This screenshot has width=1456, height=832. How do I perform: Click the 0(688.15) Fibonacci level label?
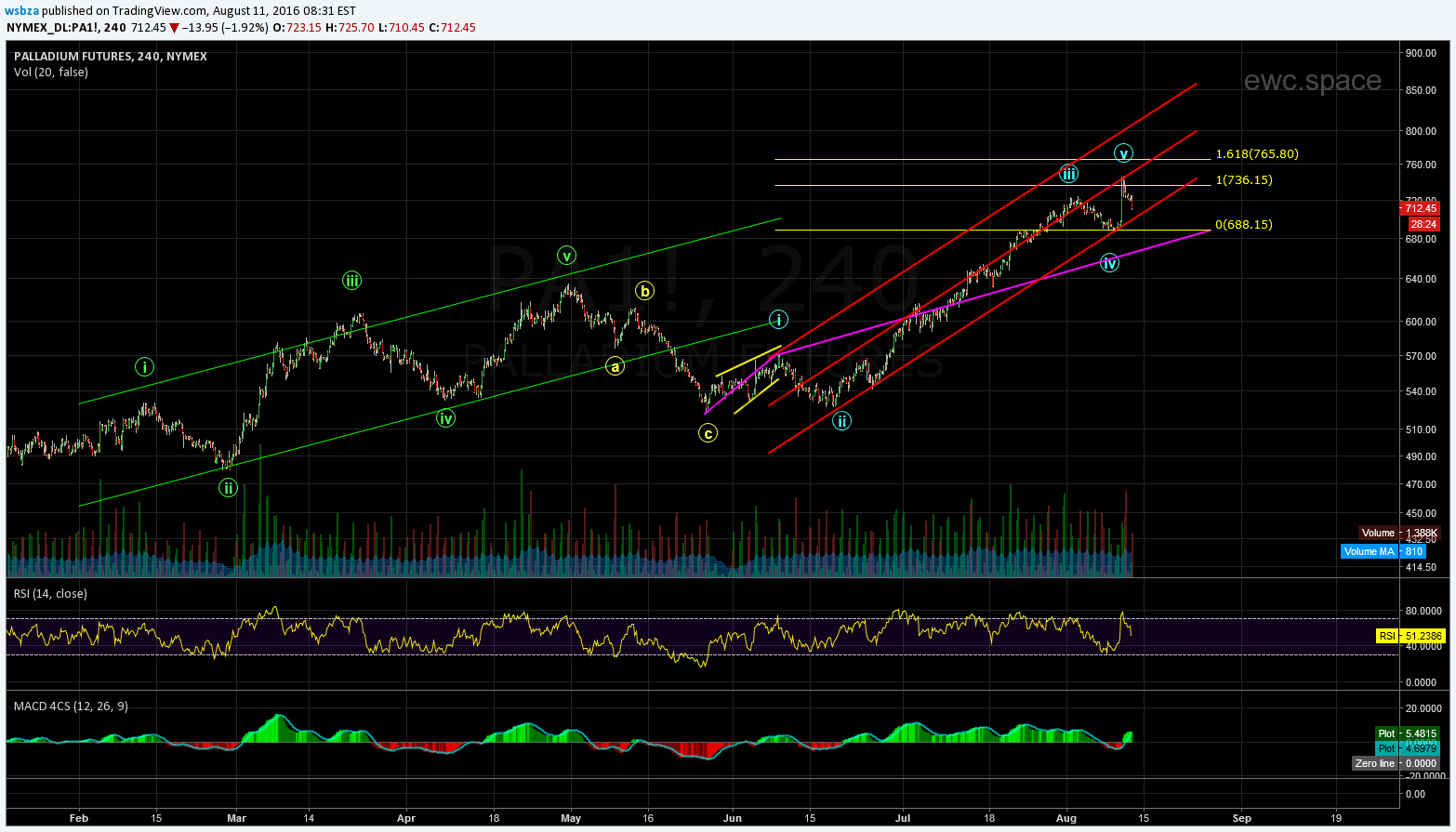coord(1243,225)
